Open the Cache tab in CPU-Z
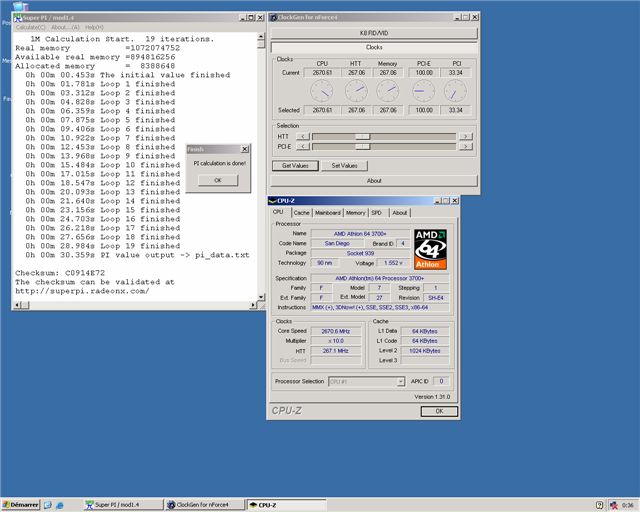The image size is (640, 512). point(301,212)
